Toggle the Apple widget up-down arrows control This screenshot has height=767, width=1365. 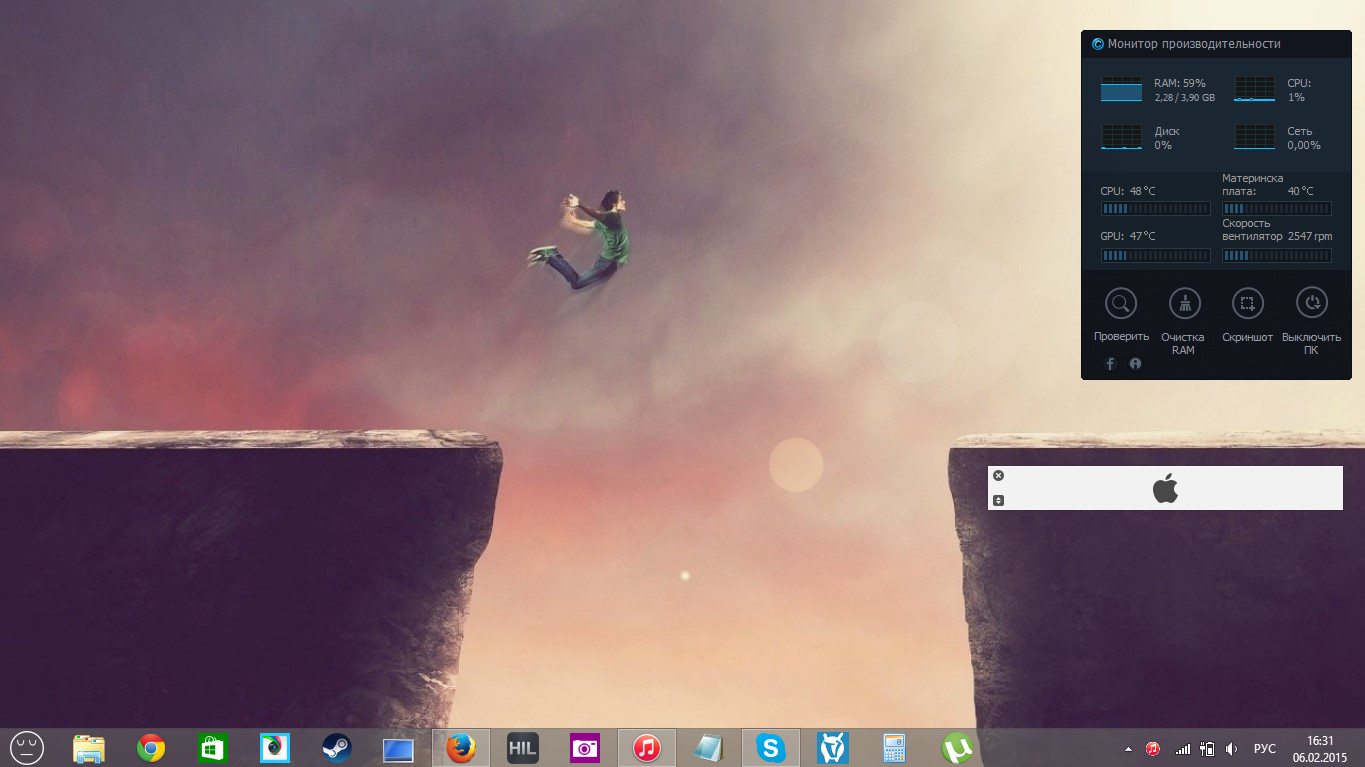[x=998, y=500]
